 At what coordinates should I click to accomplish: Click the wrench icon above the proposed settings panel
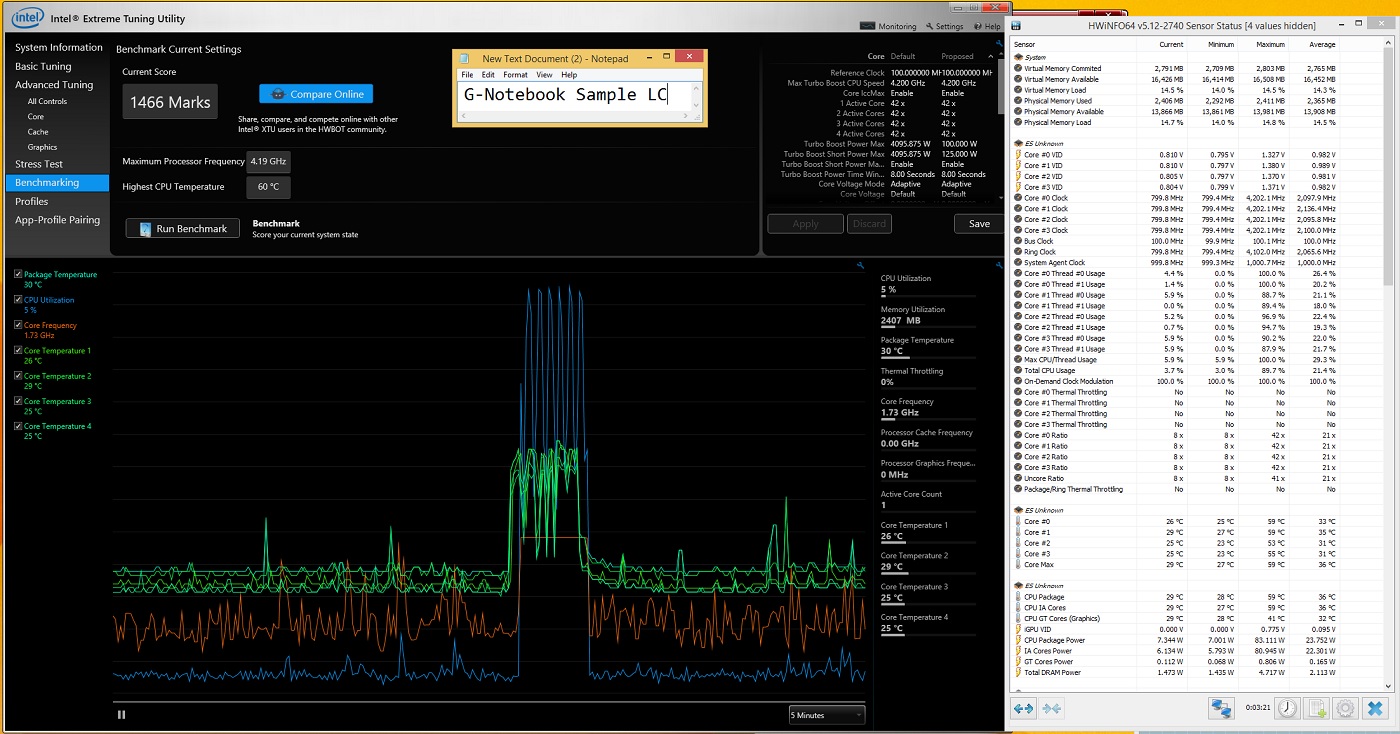pos(998,41)
